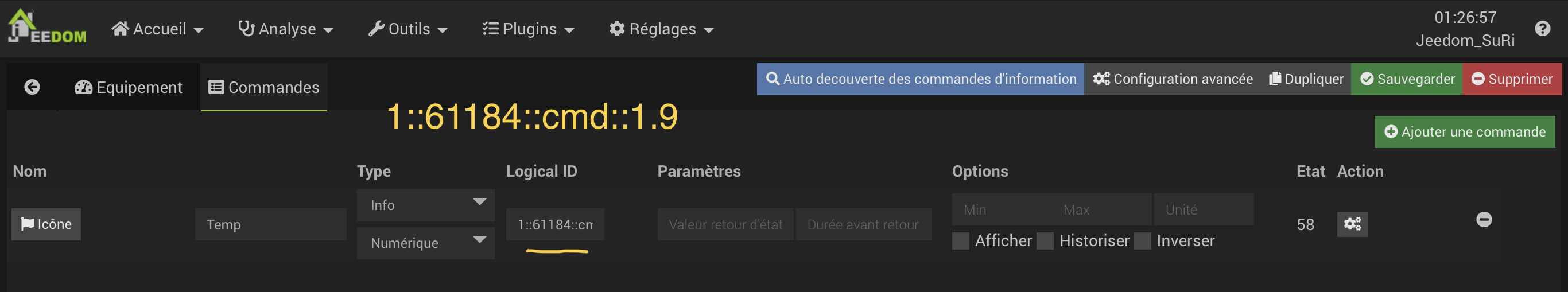
Task: Choose an icon with Icône flag button
Action: [x=46, y=224]
